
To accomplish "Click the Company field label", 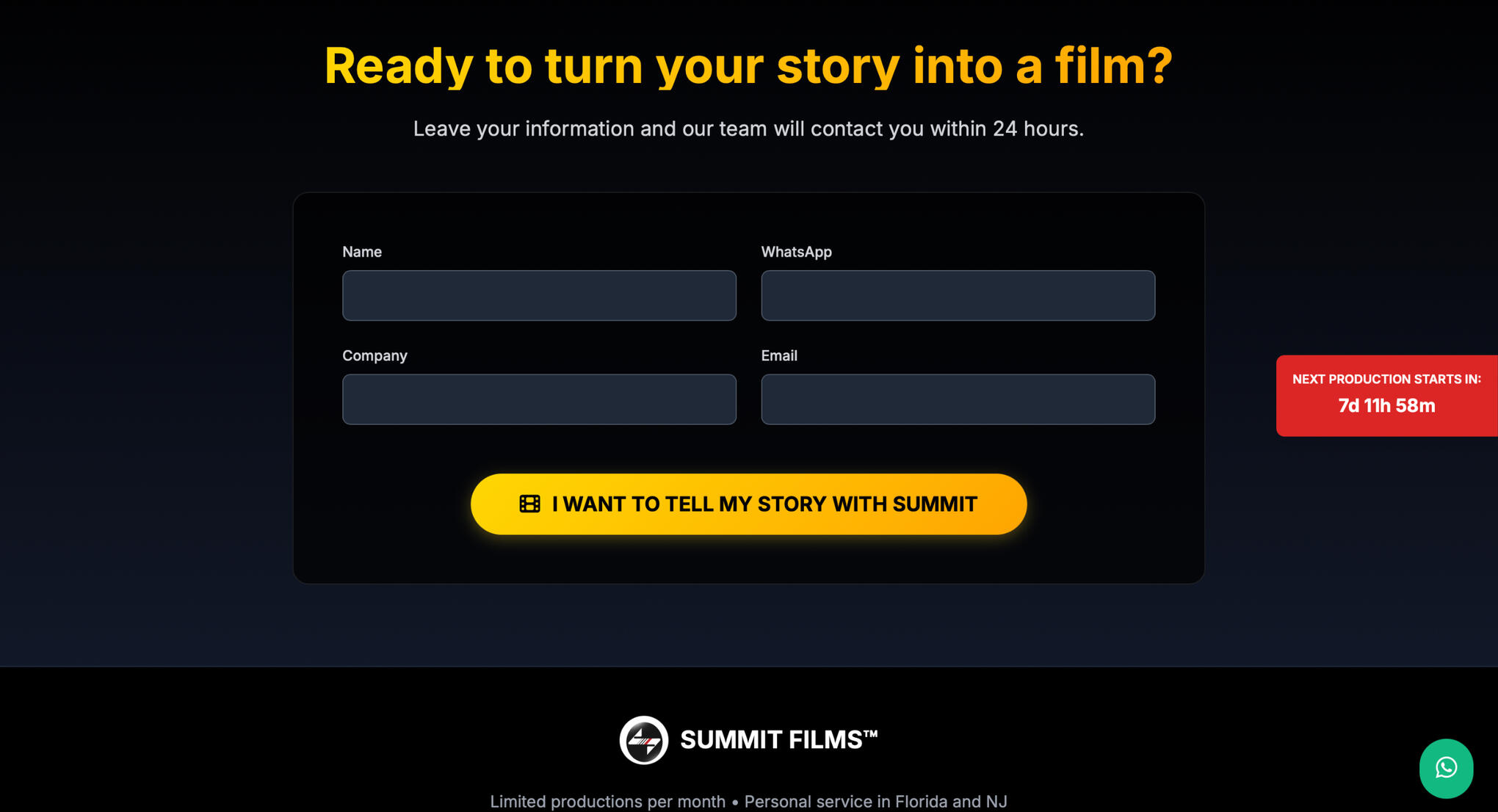I will pos(374,355).
